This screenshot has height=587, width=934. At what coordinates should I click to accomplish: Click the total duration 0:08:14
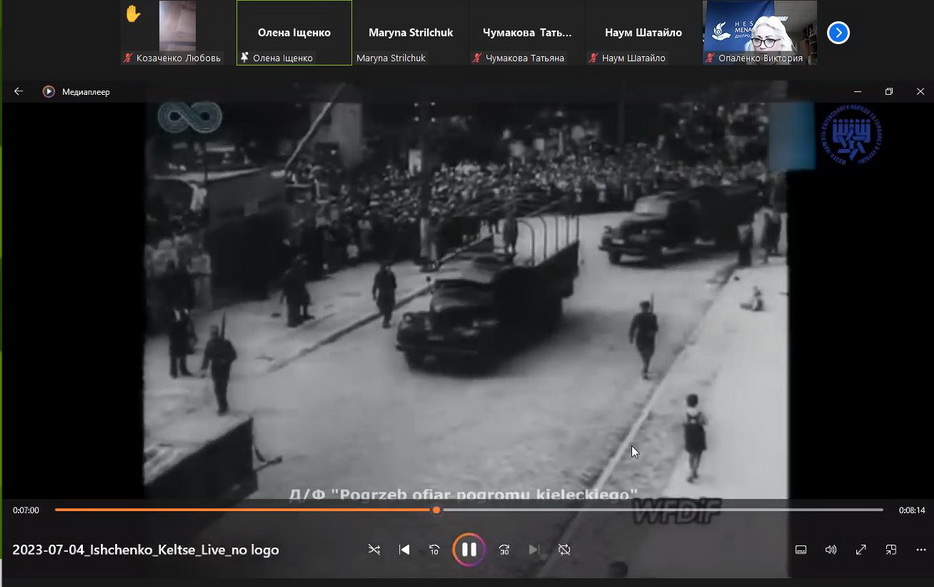(912, 510)
